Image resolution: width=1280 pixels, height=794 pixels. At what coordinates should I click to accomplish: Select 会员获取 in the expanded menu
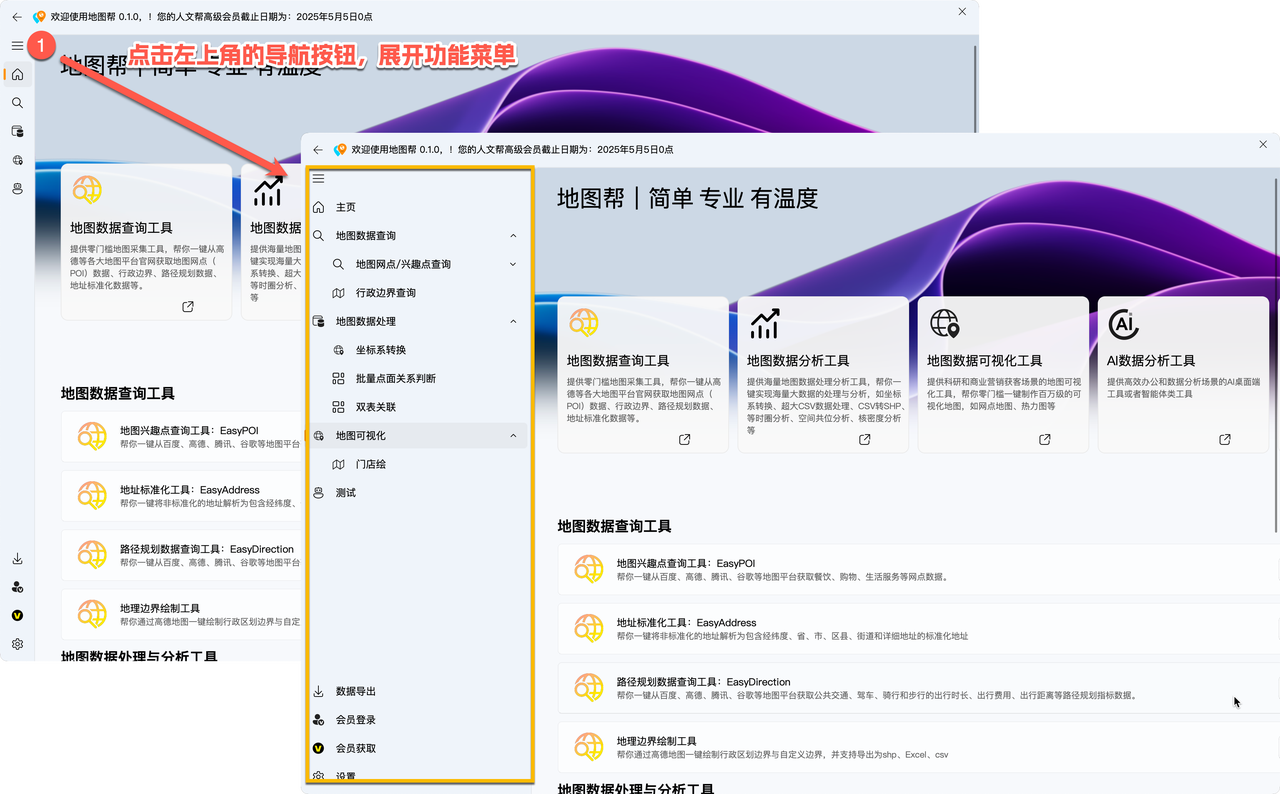tap(419, 748)
